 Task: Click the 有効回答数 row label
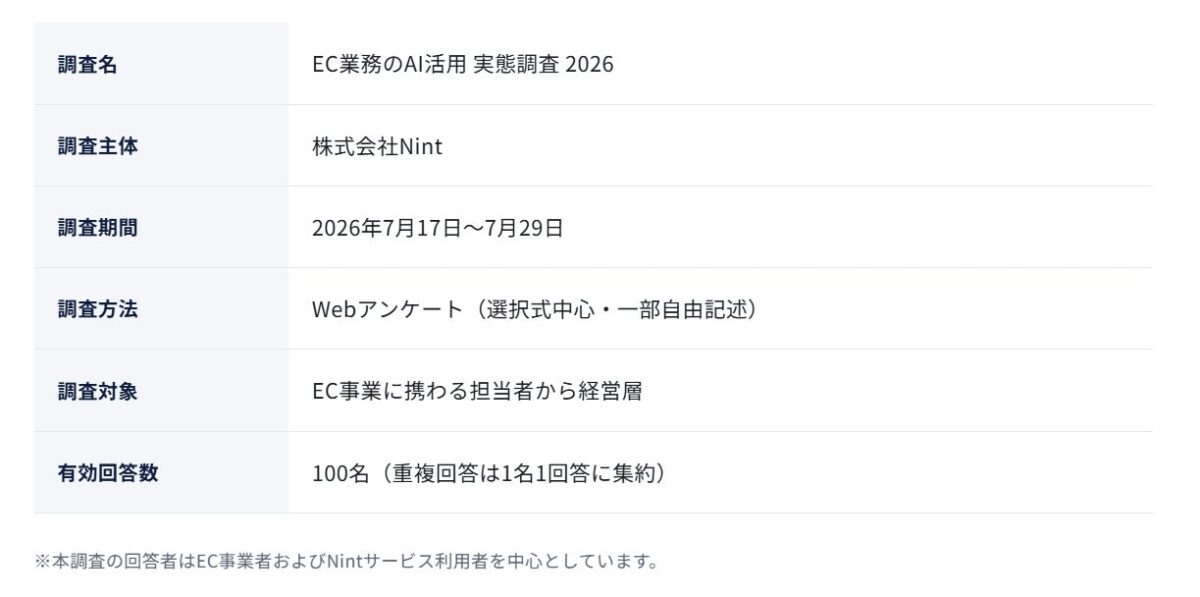coord(108,473)
